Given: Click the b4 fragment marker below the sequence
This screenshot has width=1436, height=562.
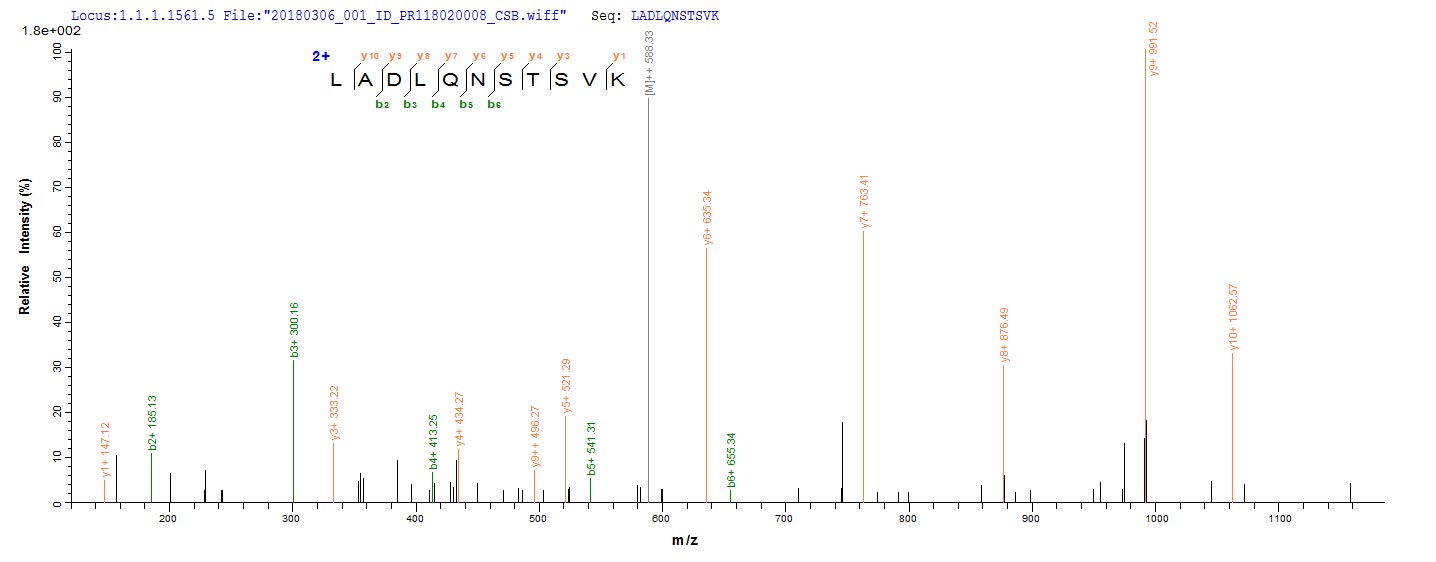Looking at the screenshot, I should (x=438, y=104).
